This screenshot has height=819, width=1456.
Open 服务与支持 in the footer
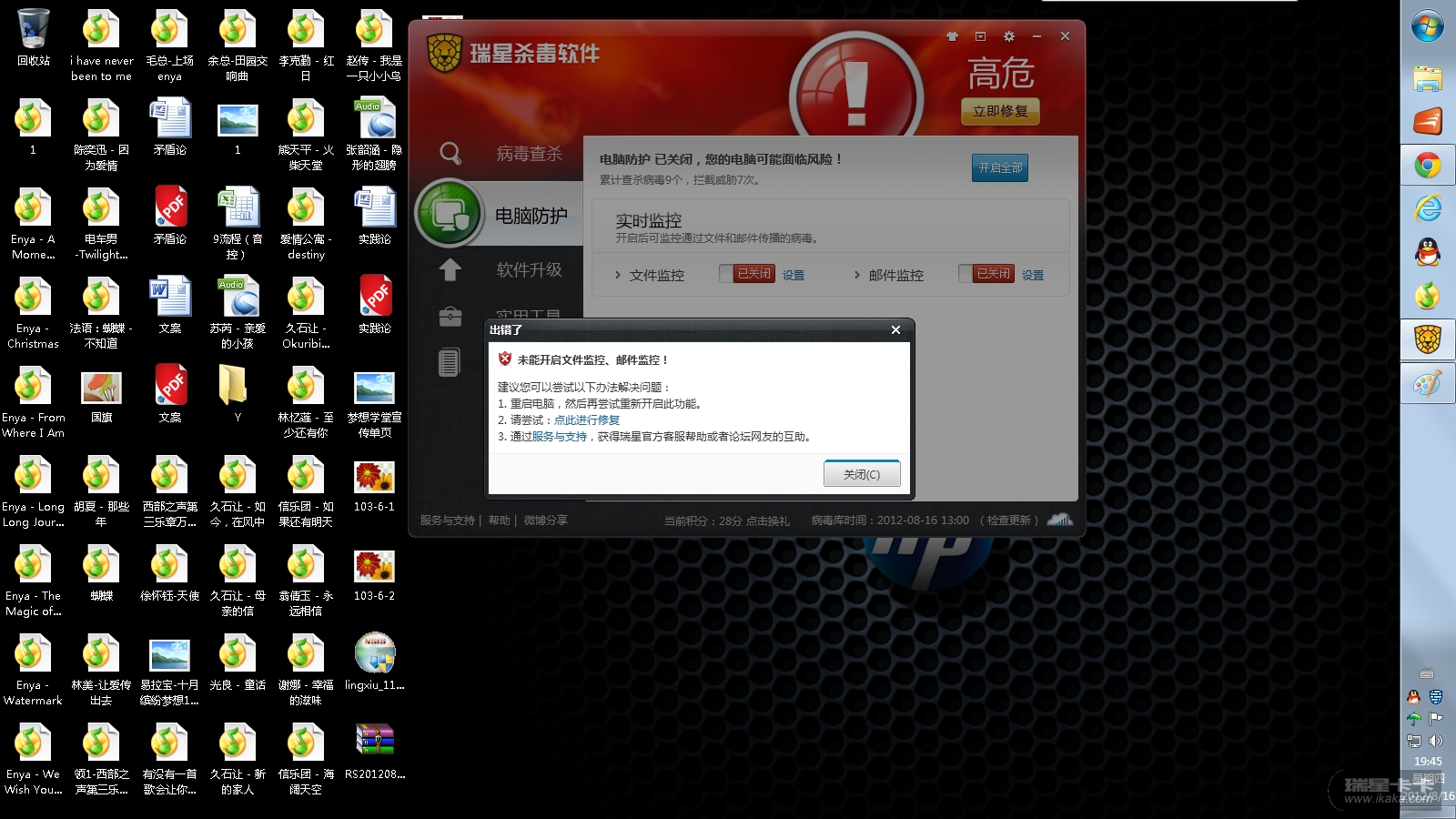[x=448, y=521]
